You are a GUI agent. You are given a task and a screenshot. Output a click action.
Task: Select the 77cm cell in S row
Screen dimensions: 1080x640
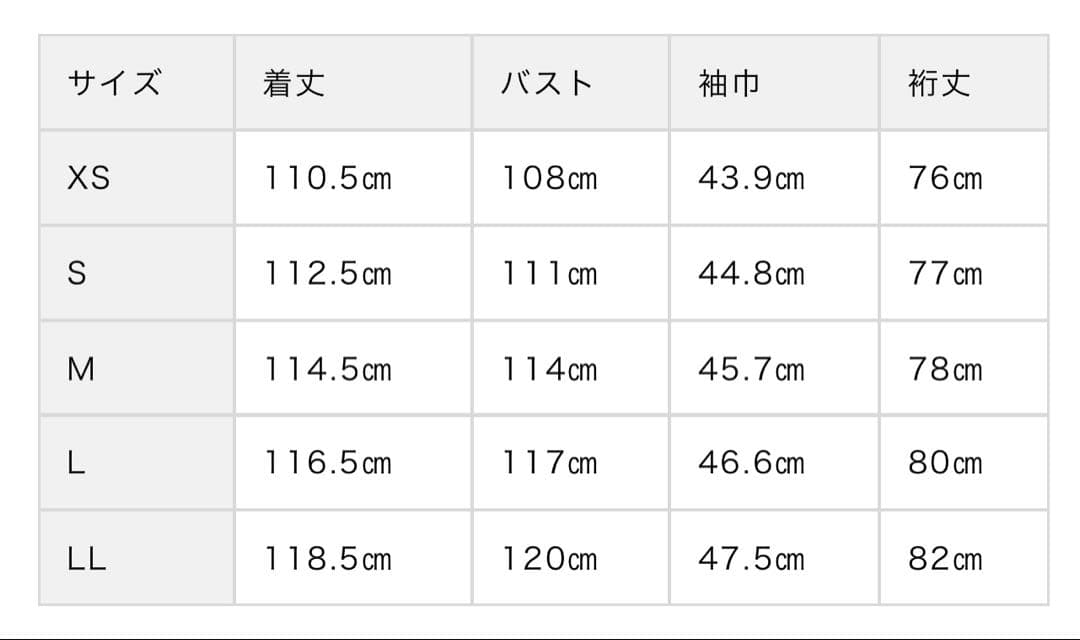click(945, 274)
